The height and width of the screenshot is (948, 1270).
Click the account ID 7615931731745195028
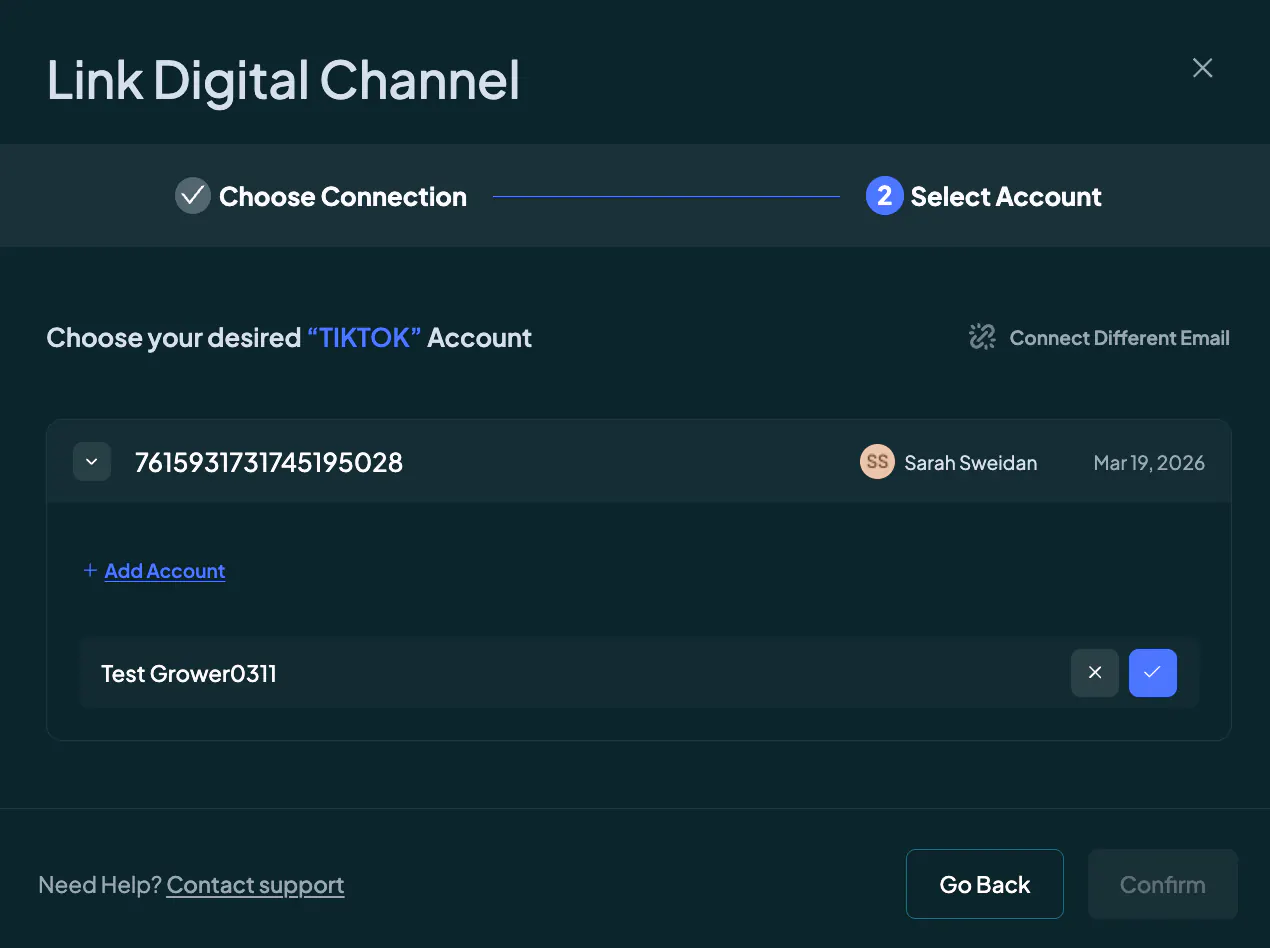[269, 463]
